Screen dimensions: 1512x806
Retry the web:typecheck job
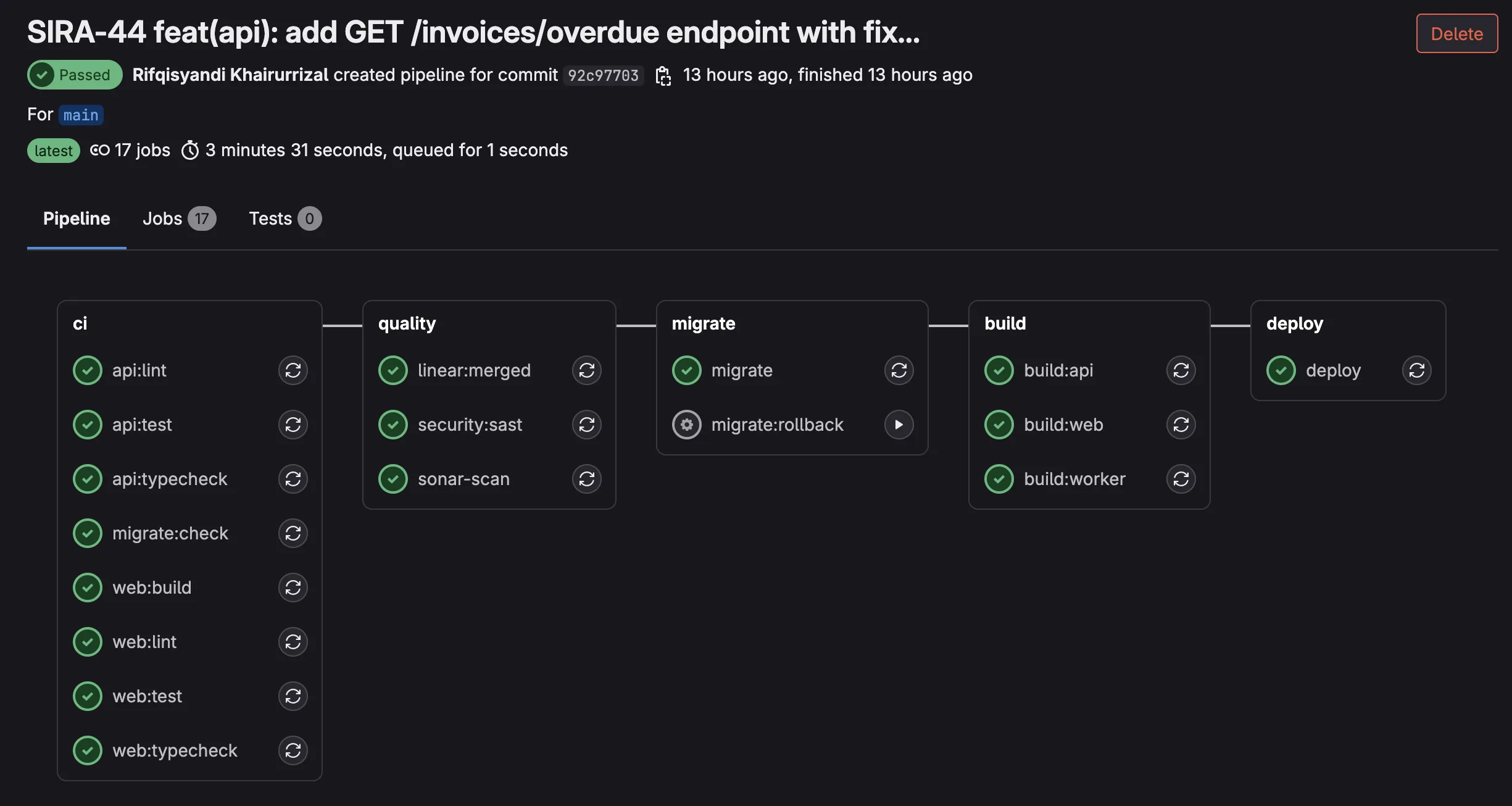pos(293,750)
